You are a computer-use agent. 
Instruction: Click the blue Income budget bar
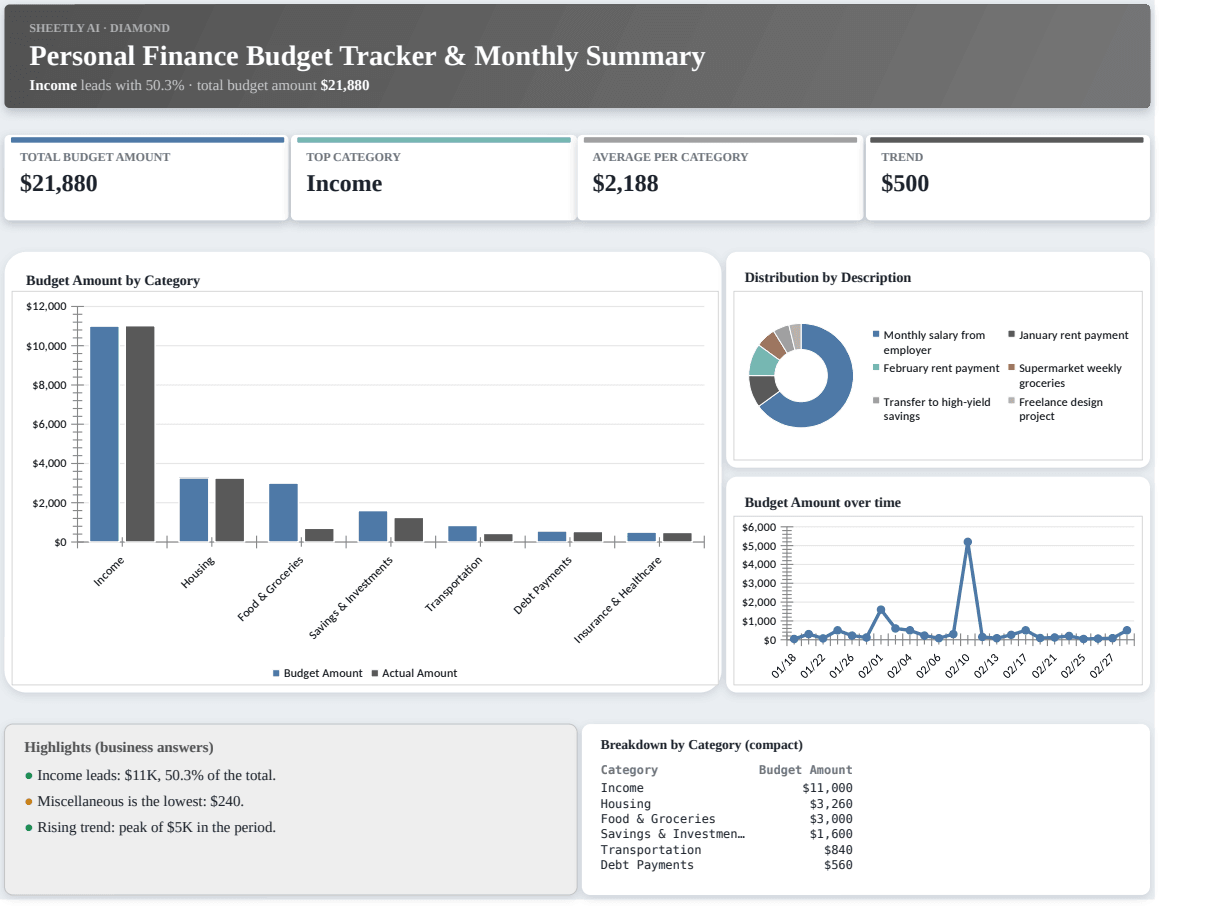click(x=104, y=434)
